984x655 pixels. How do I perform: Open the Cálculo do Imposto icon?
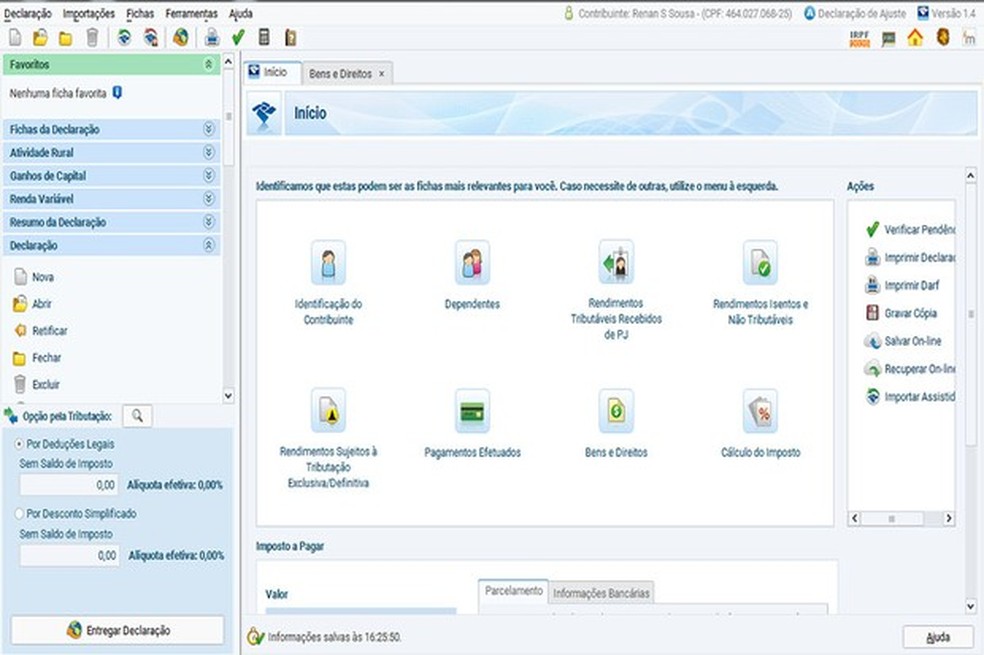(760, 412)
